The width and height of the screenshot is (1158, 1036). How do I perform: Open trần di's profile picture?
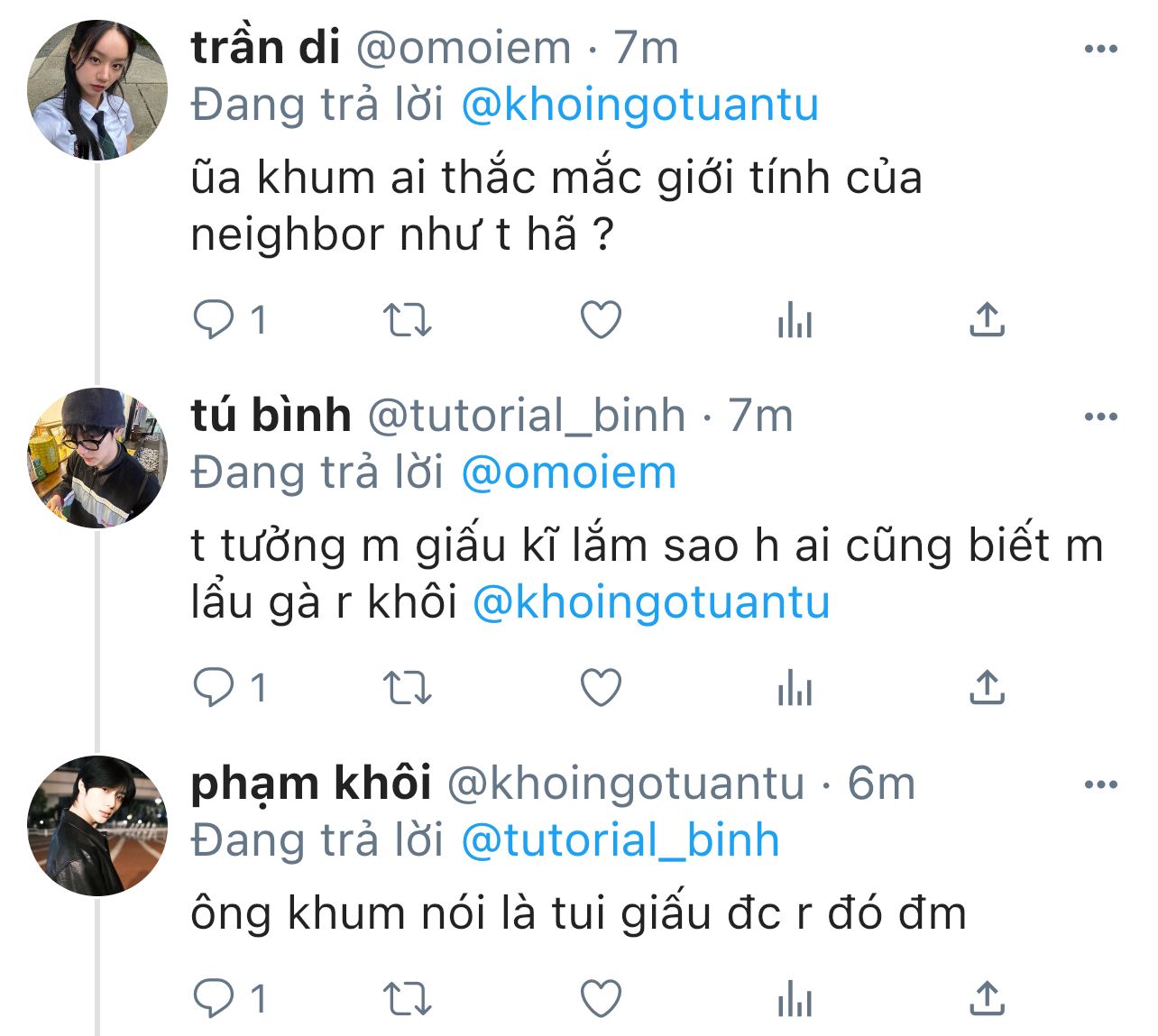pyautogui.click(x=97, y=90)
